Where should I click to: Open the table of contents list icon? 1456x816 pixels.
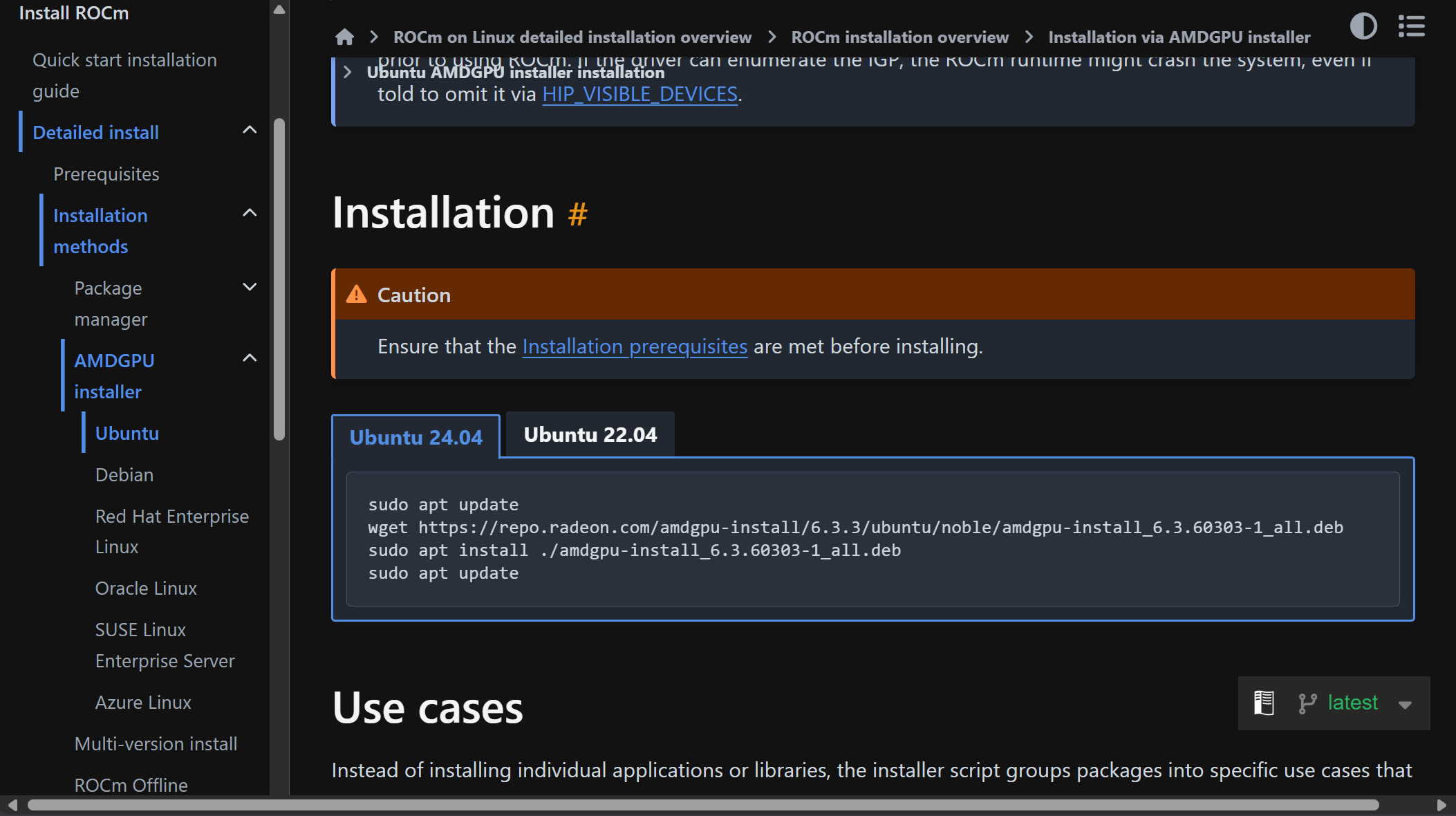tap(1411, 26)
